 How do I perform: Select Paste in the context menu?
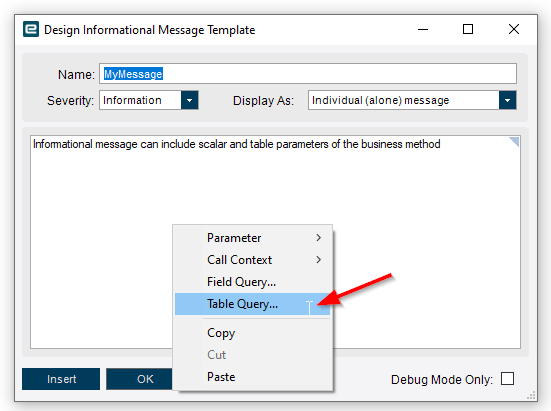click(x=253, y=377)
